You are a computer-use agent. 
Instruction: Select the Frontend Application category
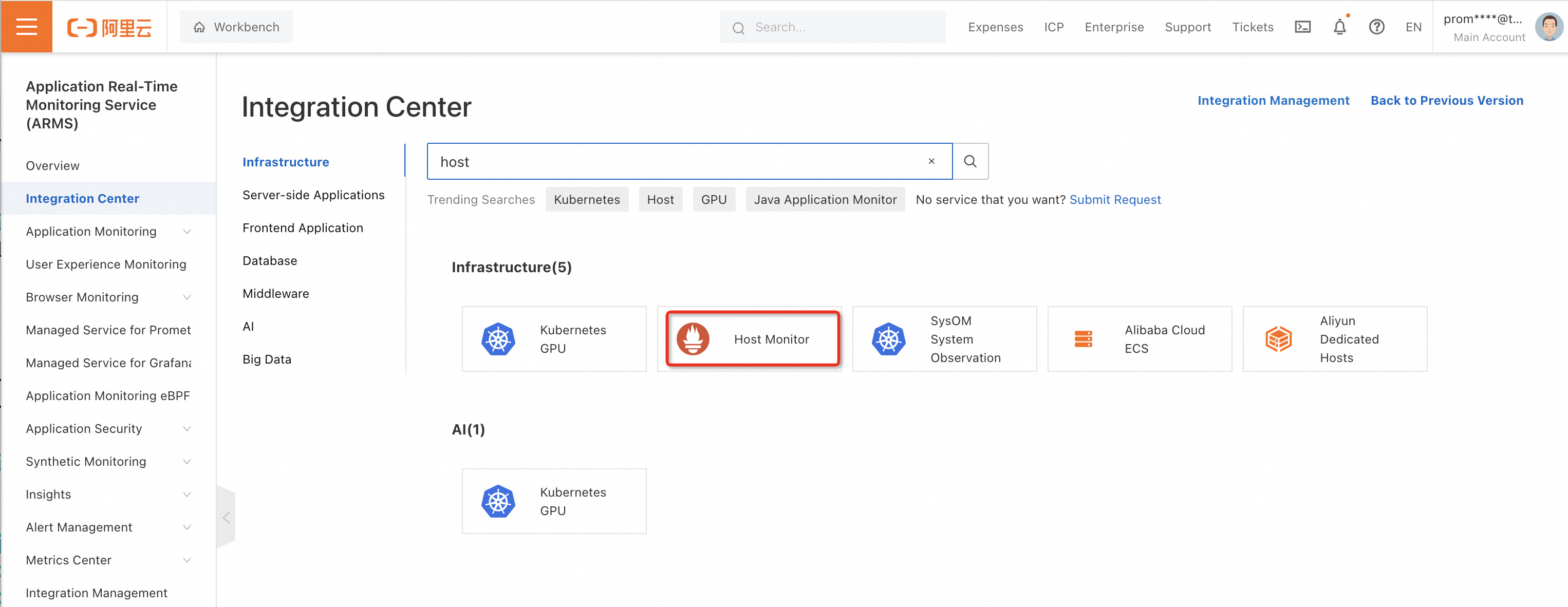(x=303, y=227)
